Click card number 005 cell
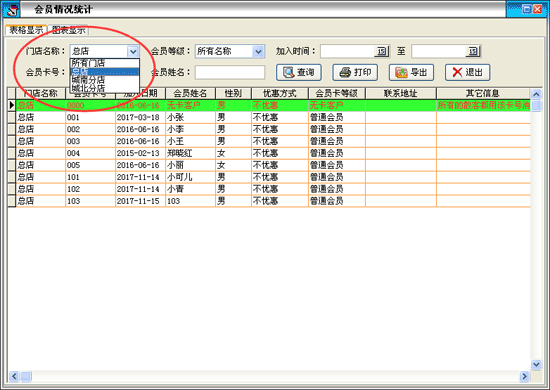This screenshot has width=550, height=390. 90,165
